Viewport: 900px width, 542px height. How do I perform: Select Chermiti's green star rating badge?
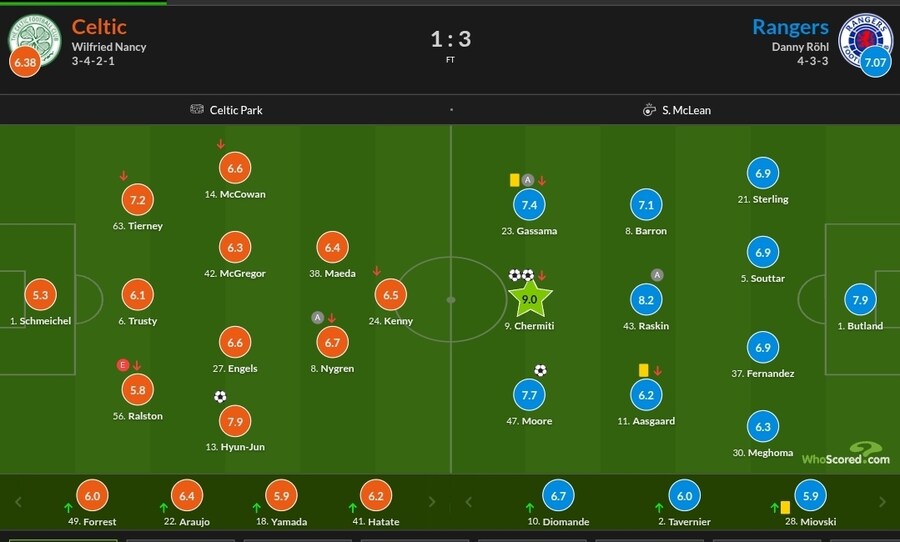[529, 298]
